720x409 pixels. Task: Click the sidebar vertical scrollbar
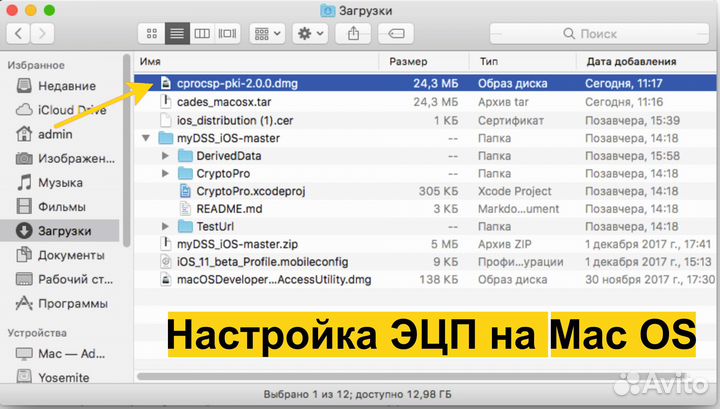click(126, 151)
